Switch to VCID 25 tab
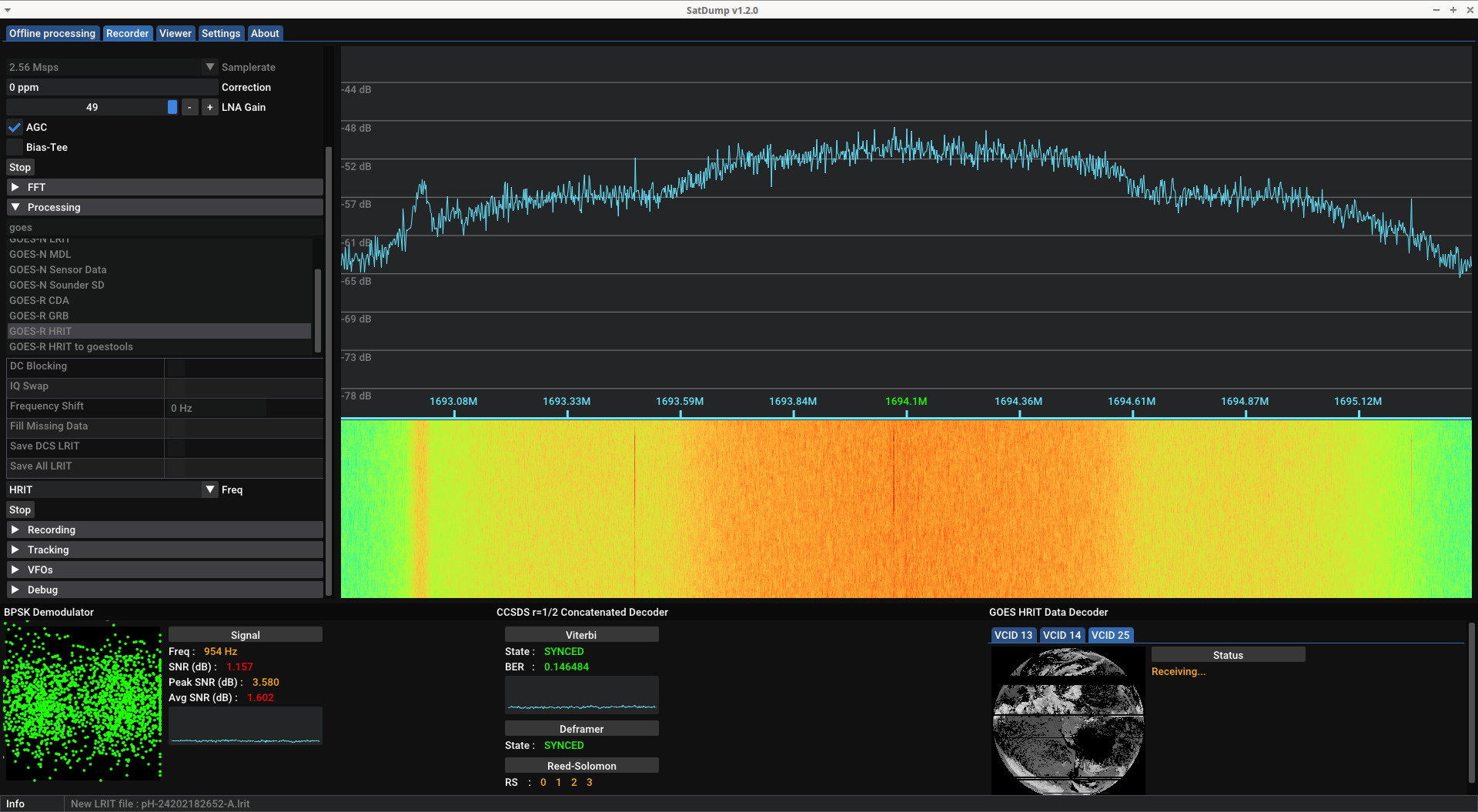 (1110, 635)
